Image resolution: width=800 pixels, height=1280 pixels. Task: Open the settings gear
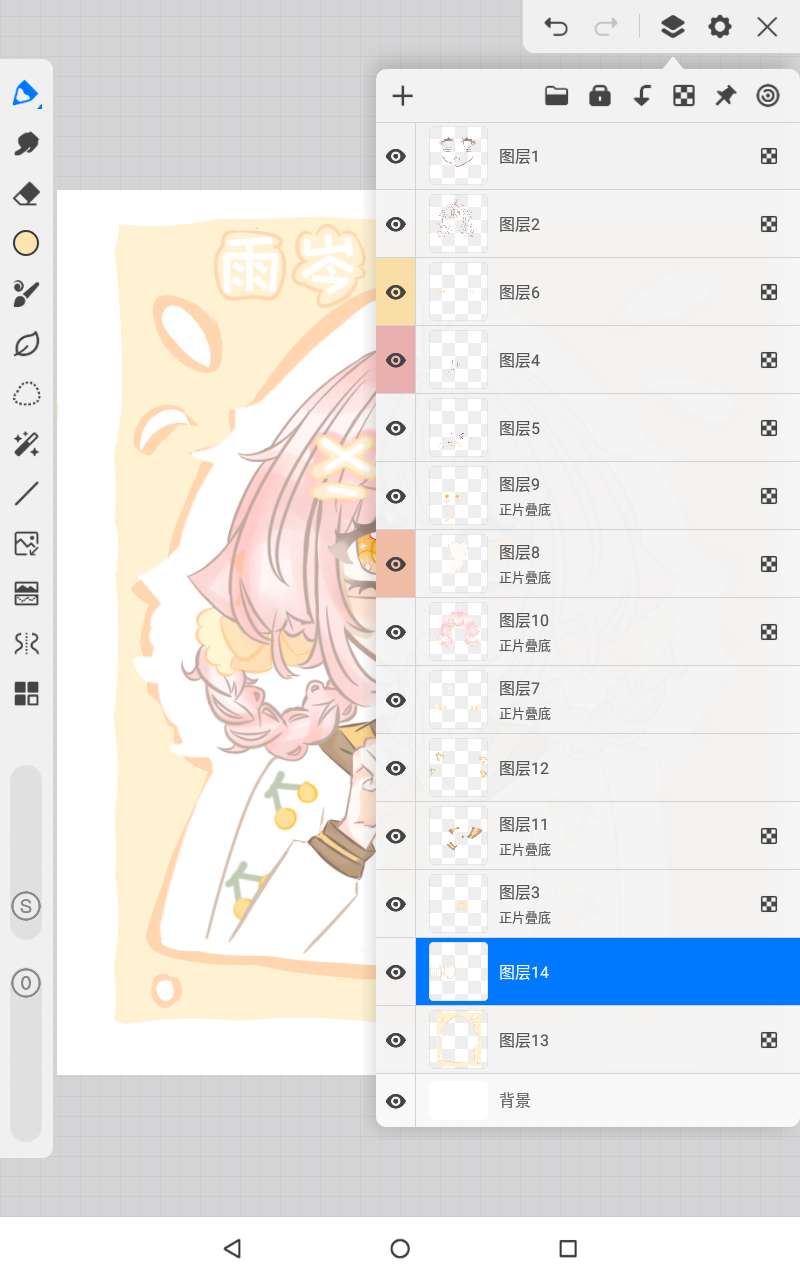click(720, 27)
